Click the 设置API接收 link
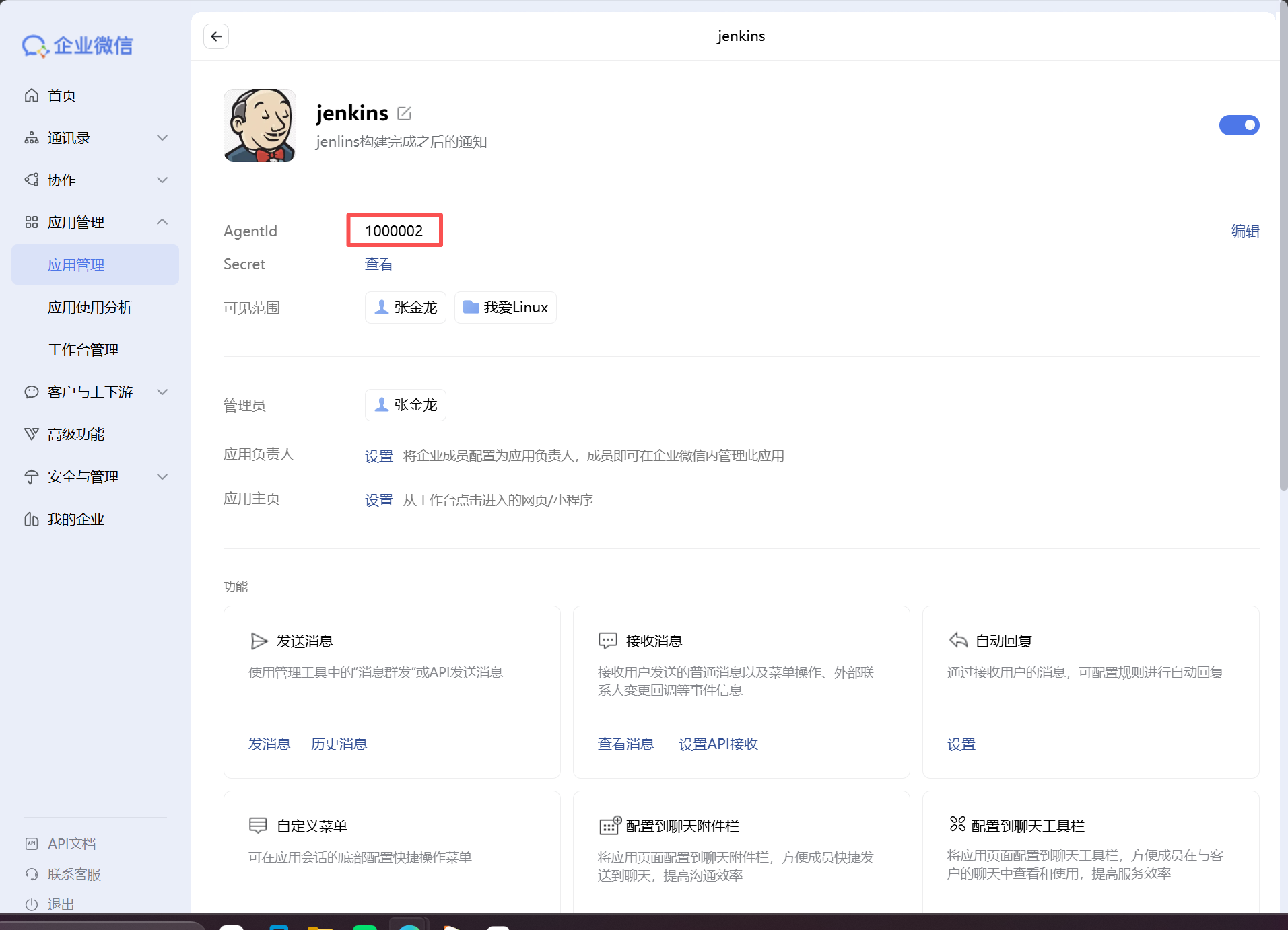Viewport: 1288px width, 930px height. (718, 744)
